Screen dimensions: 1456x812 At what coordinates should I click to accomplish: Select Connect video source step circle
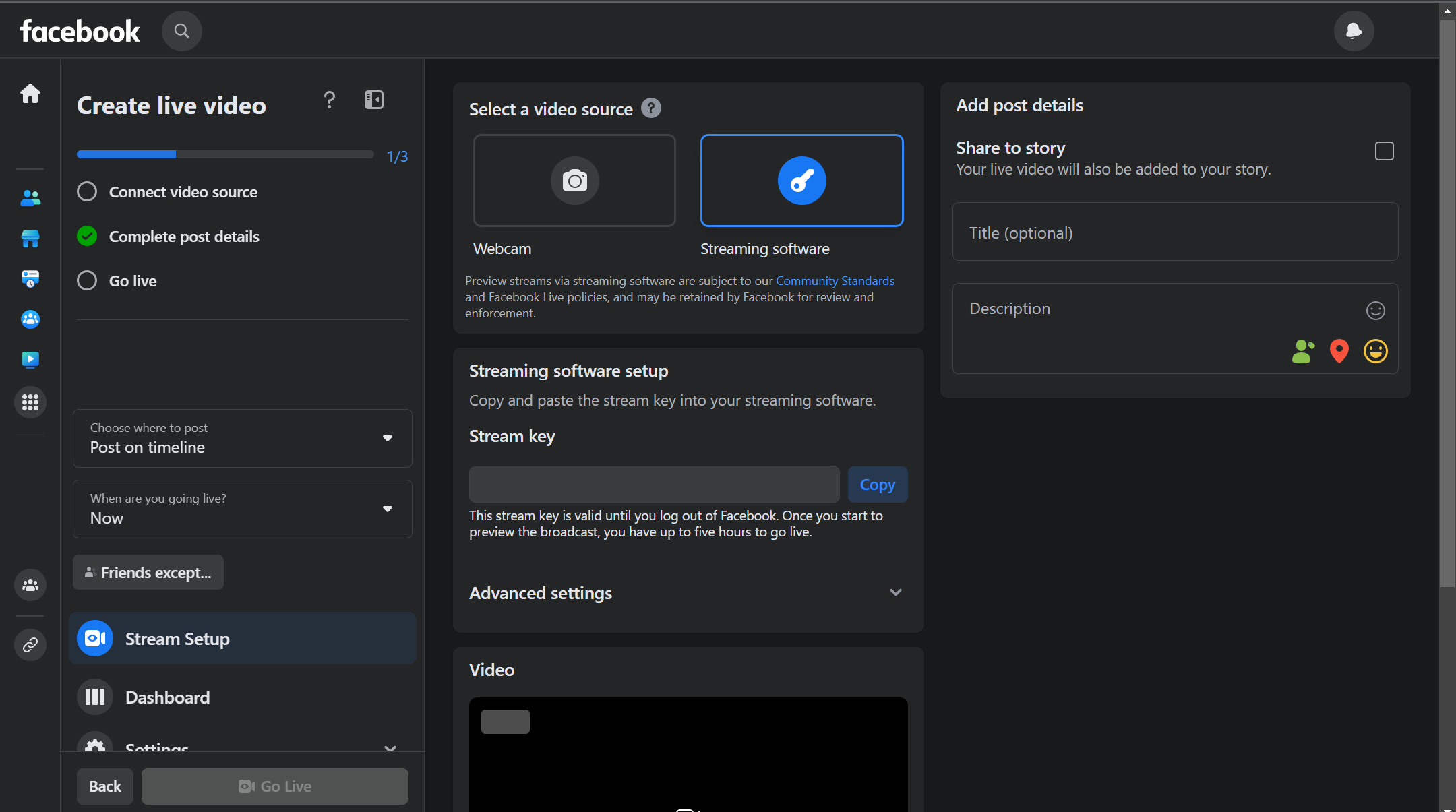click(x=87, y=191)
